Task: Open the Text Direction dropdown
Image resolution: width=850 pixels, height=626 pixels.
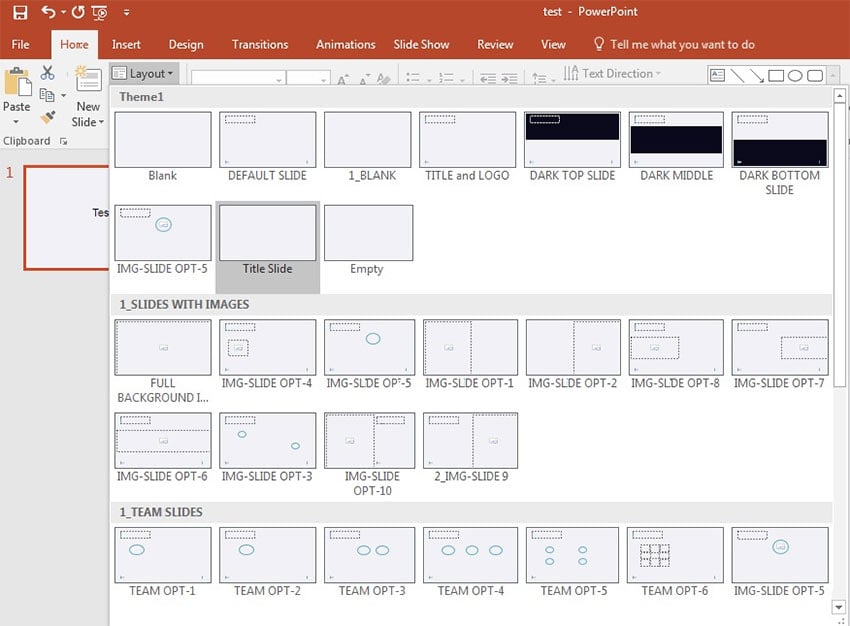Action: pyautogui.click(x=615, y=74)
